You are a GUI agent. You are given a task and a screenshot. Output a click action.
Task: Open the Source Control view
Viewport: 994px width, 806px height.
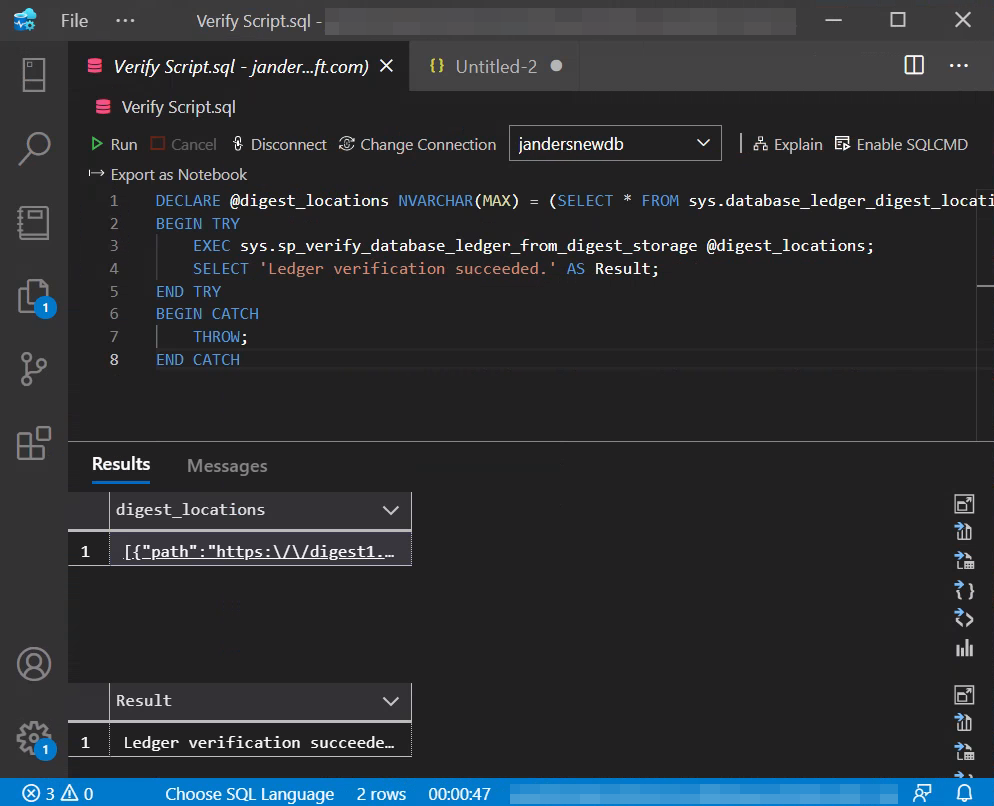[34, 369]
